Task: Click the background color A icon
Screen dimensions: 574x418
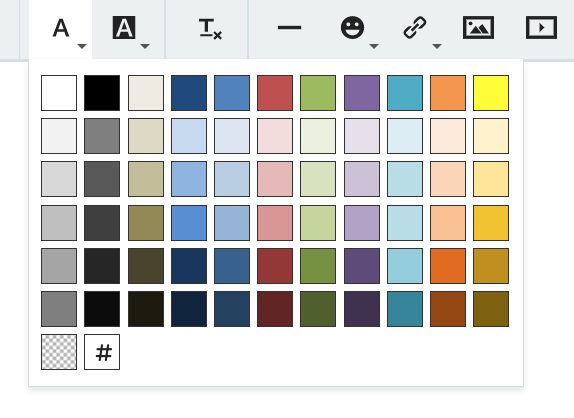Action: (x=124, y=27)
